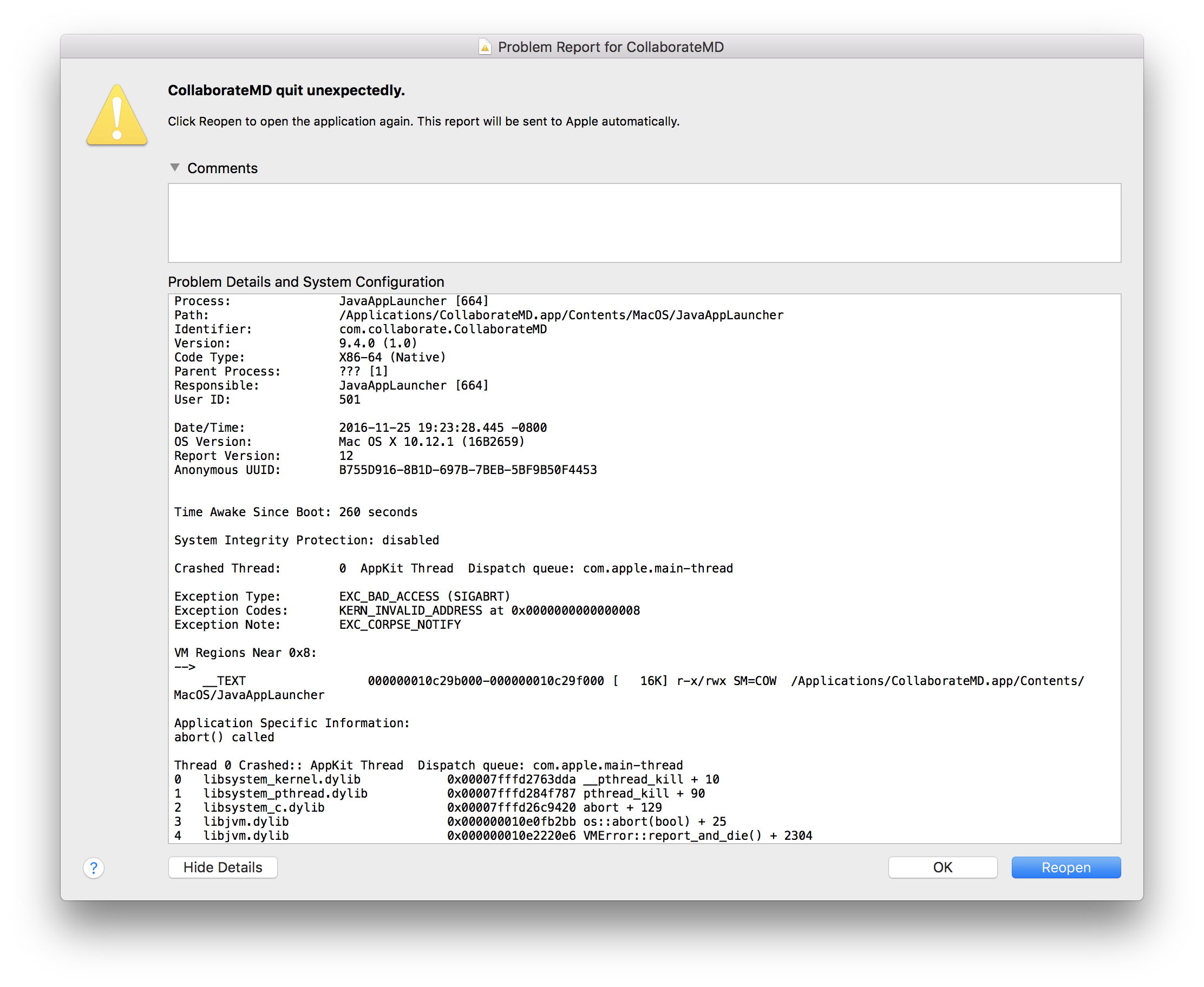
Task: Click the OK button
Action: point(942,867)
